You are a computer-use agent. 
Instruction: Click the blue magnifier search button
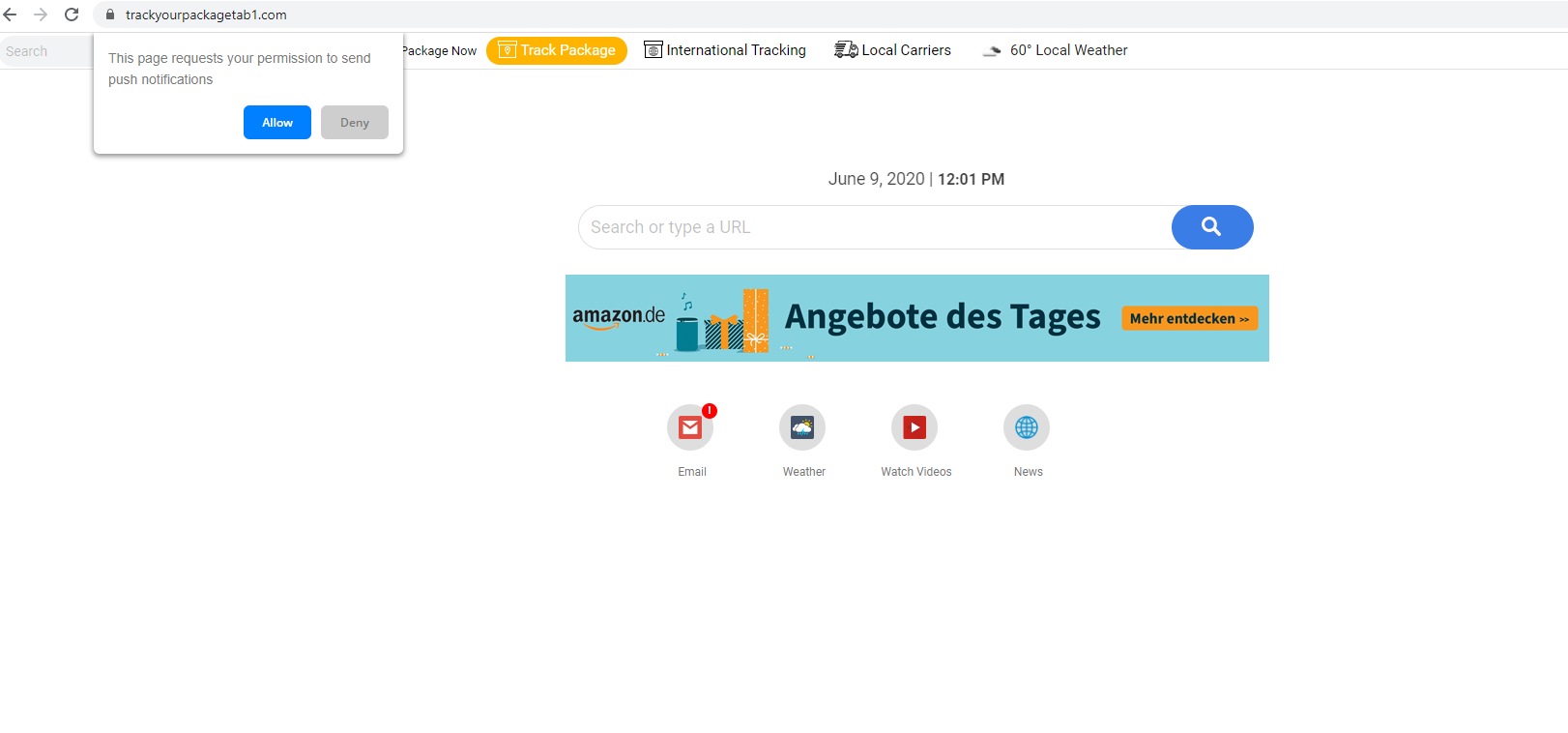[1211, 227]
